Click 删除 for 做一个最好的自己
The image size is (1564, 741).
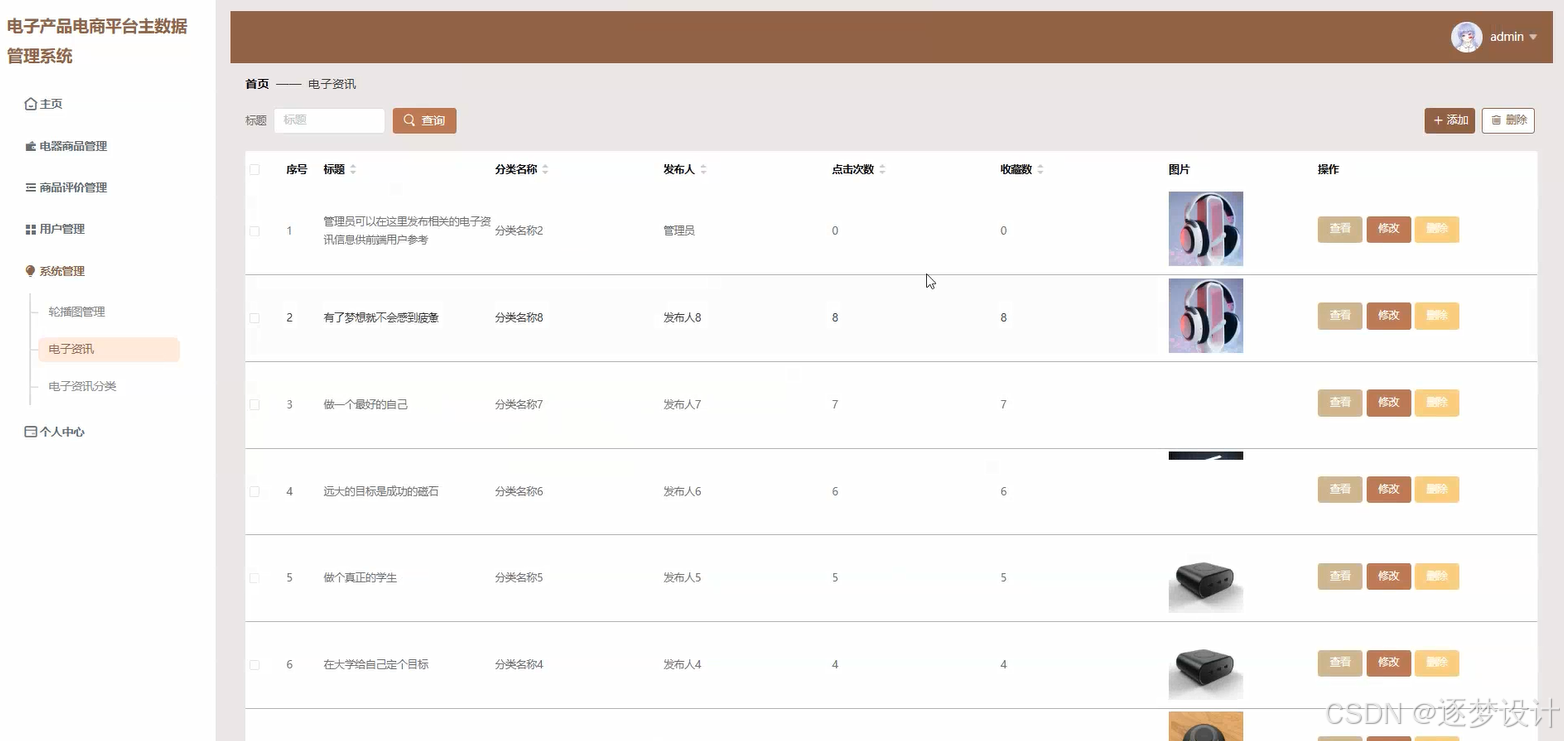[x=1437, y=403]
